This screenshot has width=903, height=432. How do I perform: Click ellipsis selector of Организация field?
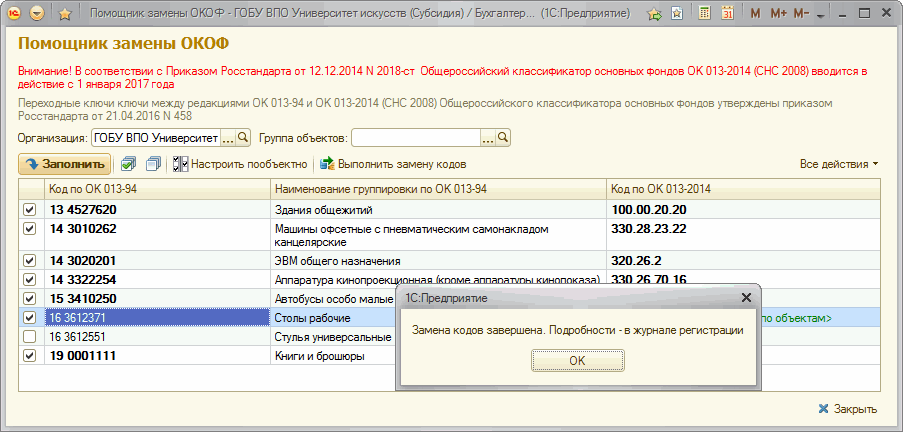tap(227, 138)
